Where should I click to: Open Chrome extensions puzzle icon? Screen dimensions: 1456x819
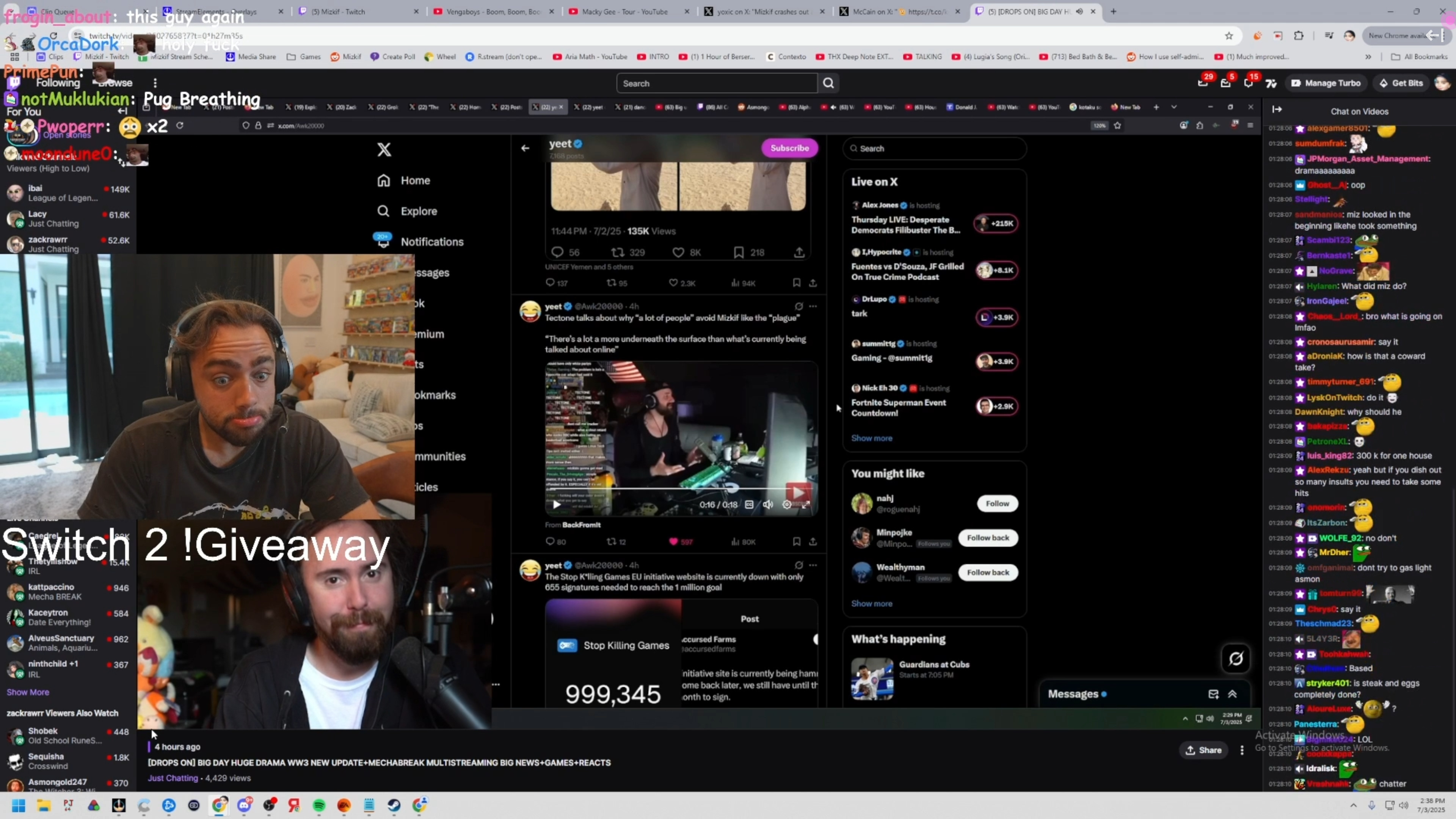(x=1299, y=36)
